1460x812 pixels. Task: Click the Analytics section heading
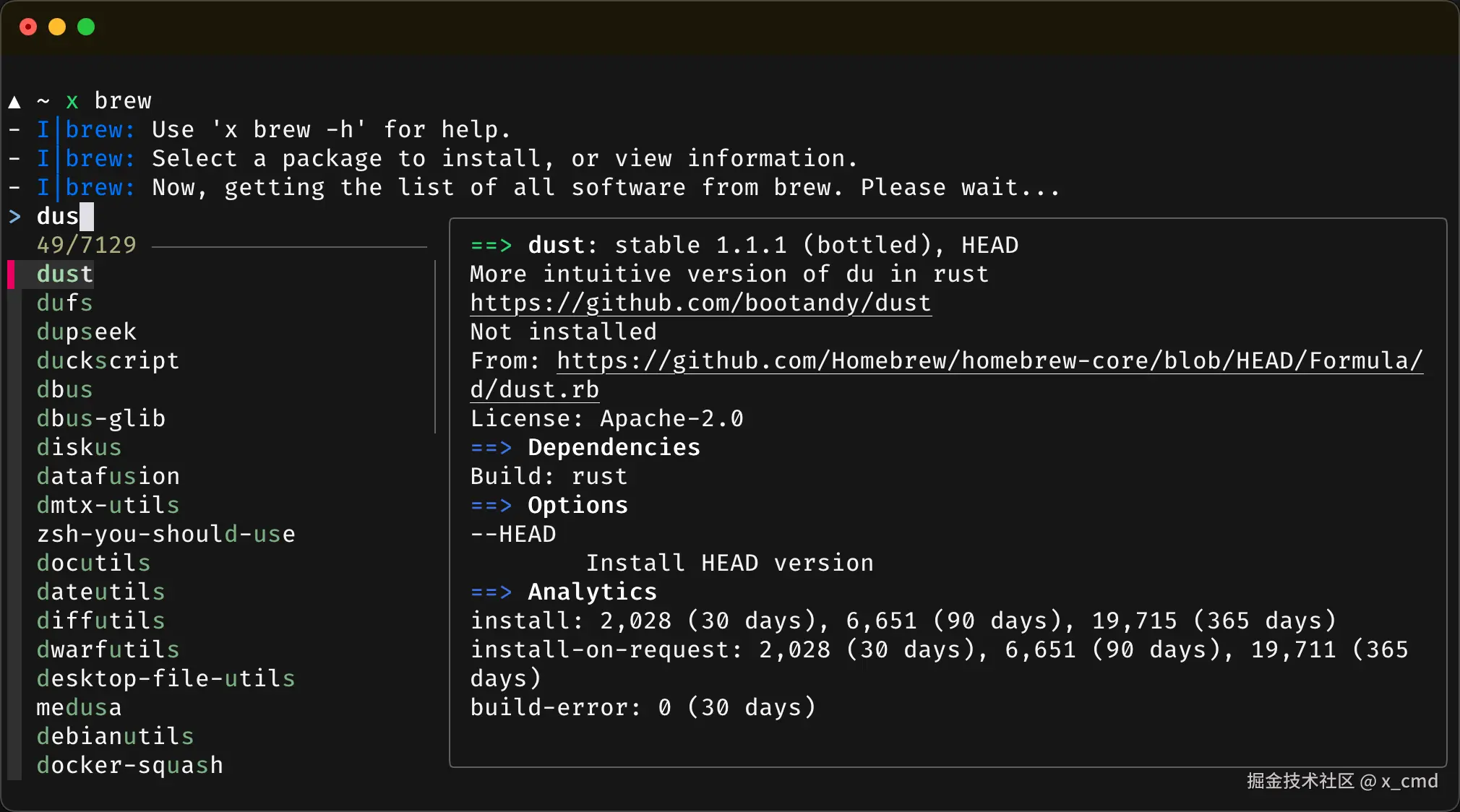click(x=593, y=592)
